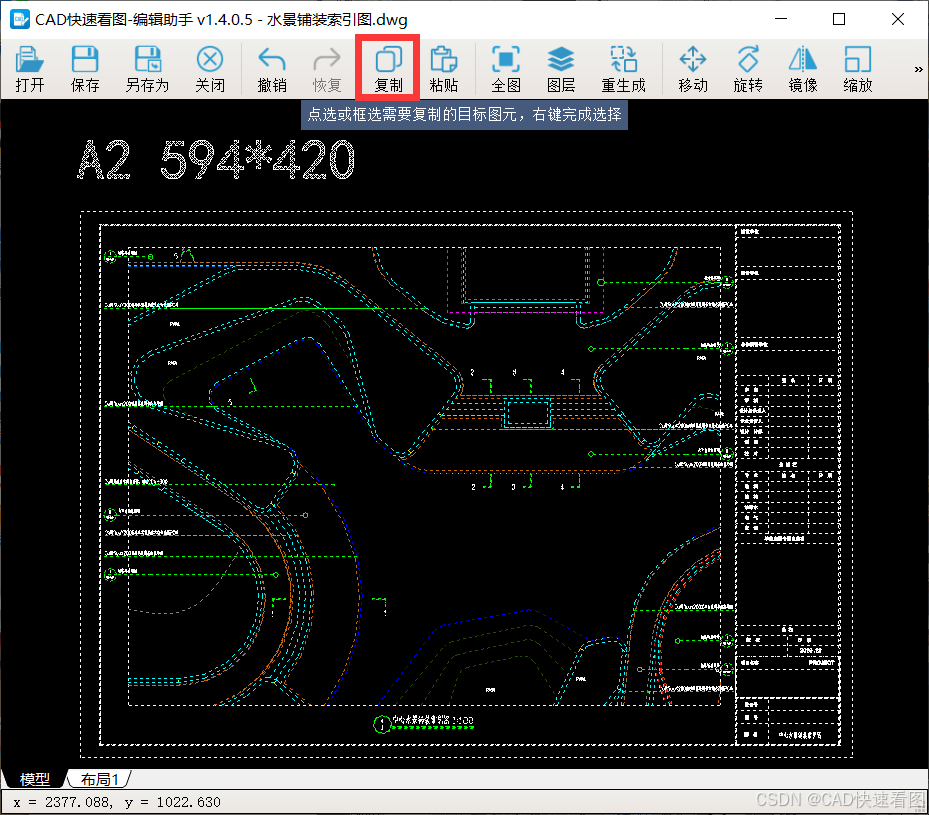929x815 pixels.
Task: Expand toolbar overflow chevron
Action: click(x=918, y=69)
